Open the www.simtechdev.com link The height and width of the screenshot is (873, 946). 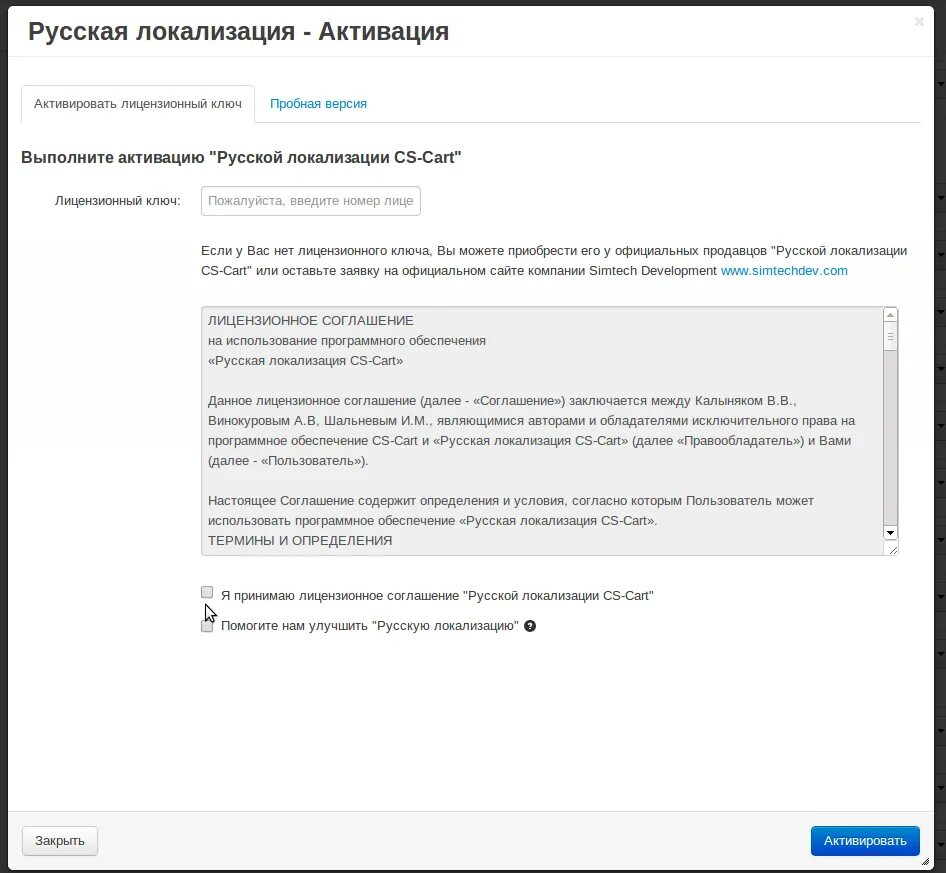pos(784,271)
